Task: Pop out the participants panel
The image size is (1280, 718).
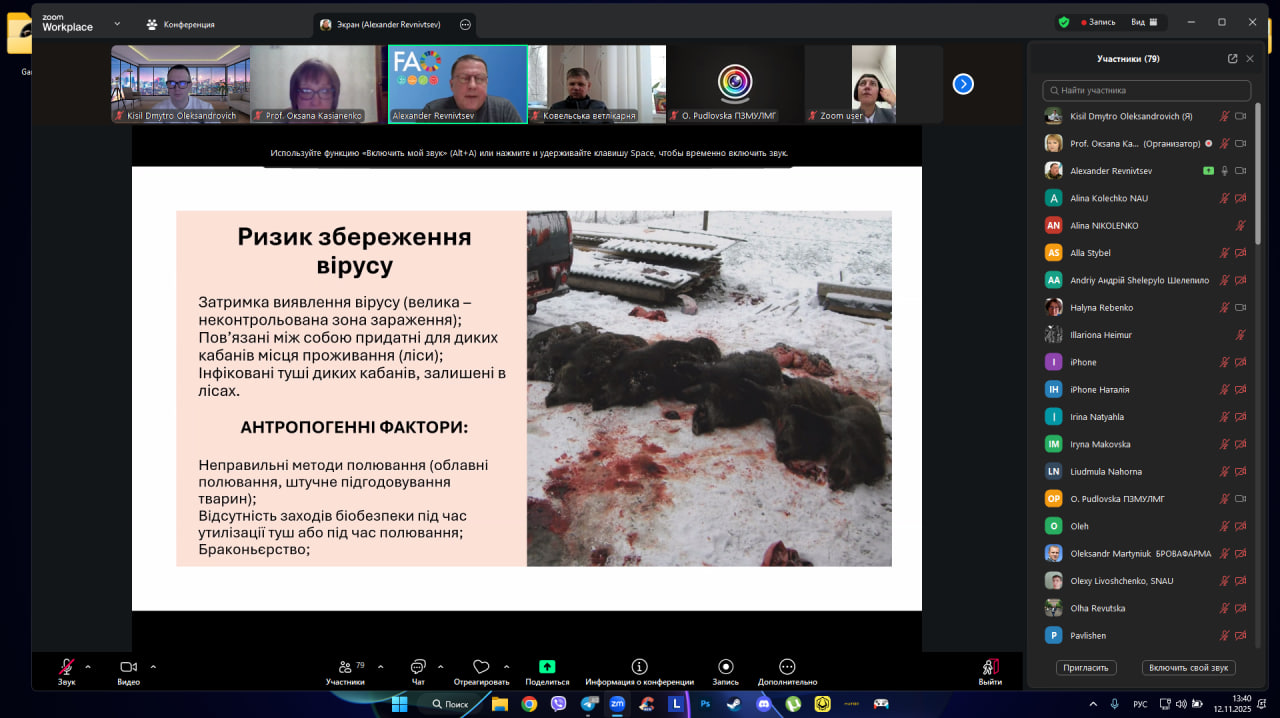Action: pos(1232,59)
